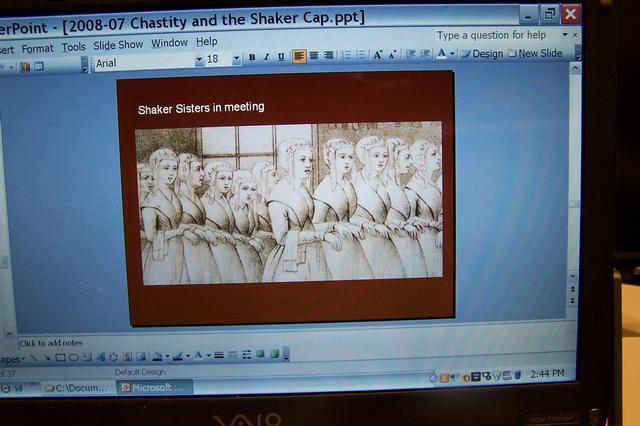Toggle bold formatting
640x426 pixels.
coord(252,57)
